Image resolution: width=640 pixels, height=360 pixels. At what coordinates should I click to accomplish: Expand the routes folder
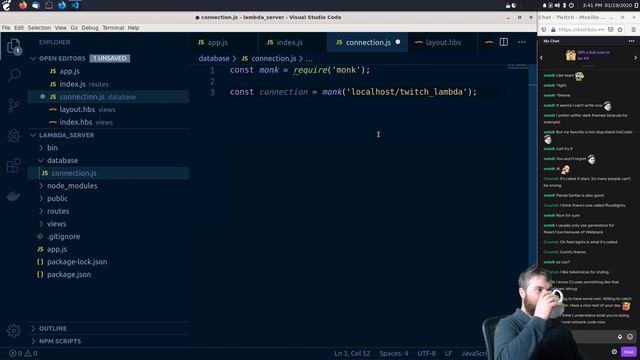coord(41,211)
